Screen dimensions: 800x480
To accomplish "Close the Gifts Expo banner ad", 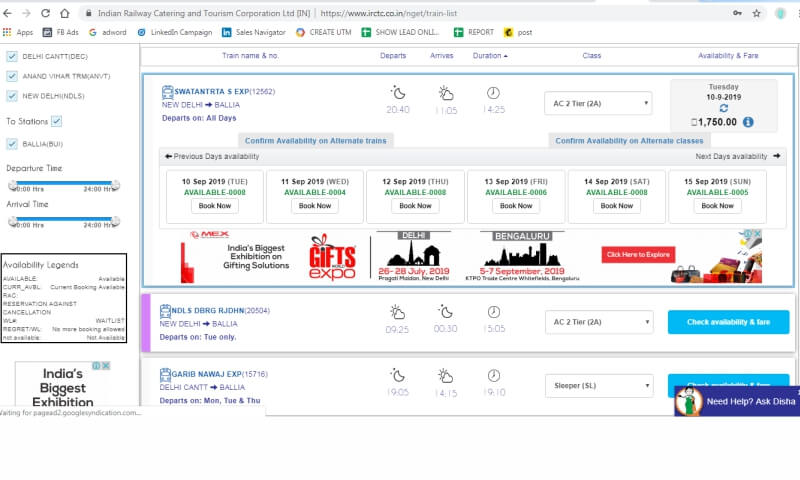I will tap(758, 233).
